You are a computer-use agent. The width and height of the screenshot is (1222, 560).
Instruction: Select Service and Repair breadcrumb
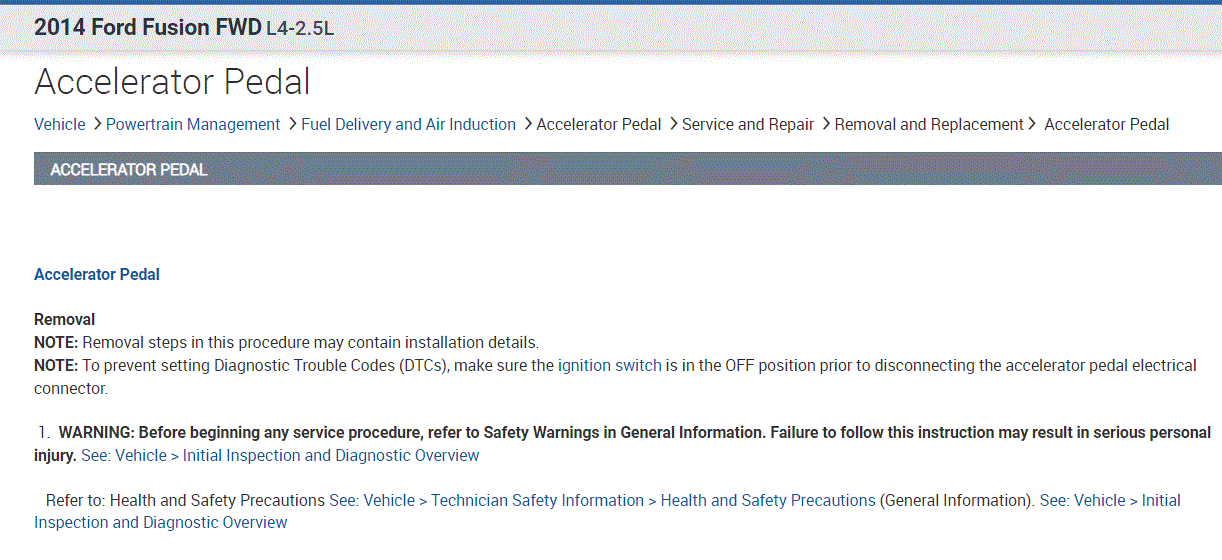pyautogui.click(x=748, y=124)
